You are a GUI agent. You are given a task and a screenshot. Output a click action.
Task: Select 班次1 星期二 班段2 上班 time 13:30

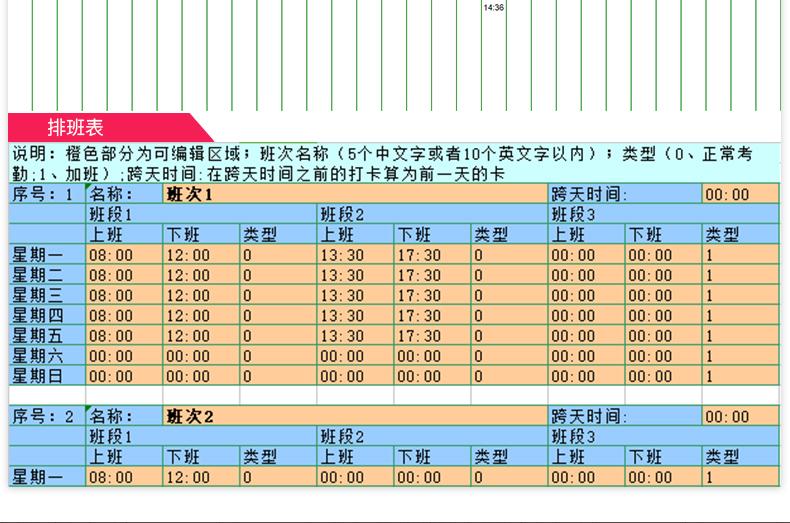pyautogui.click(x=355, y=275)
